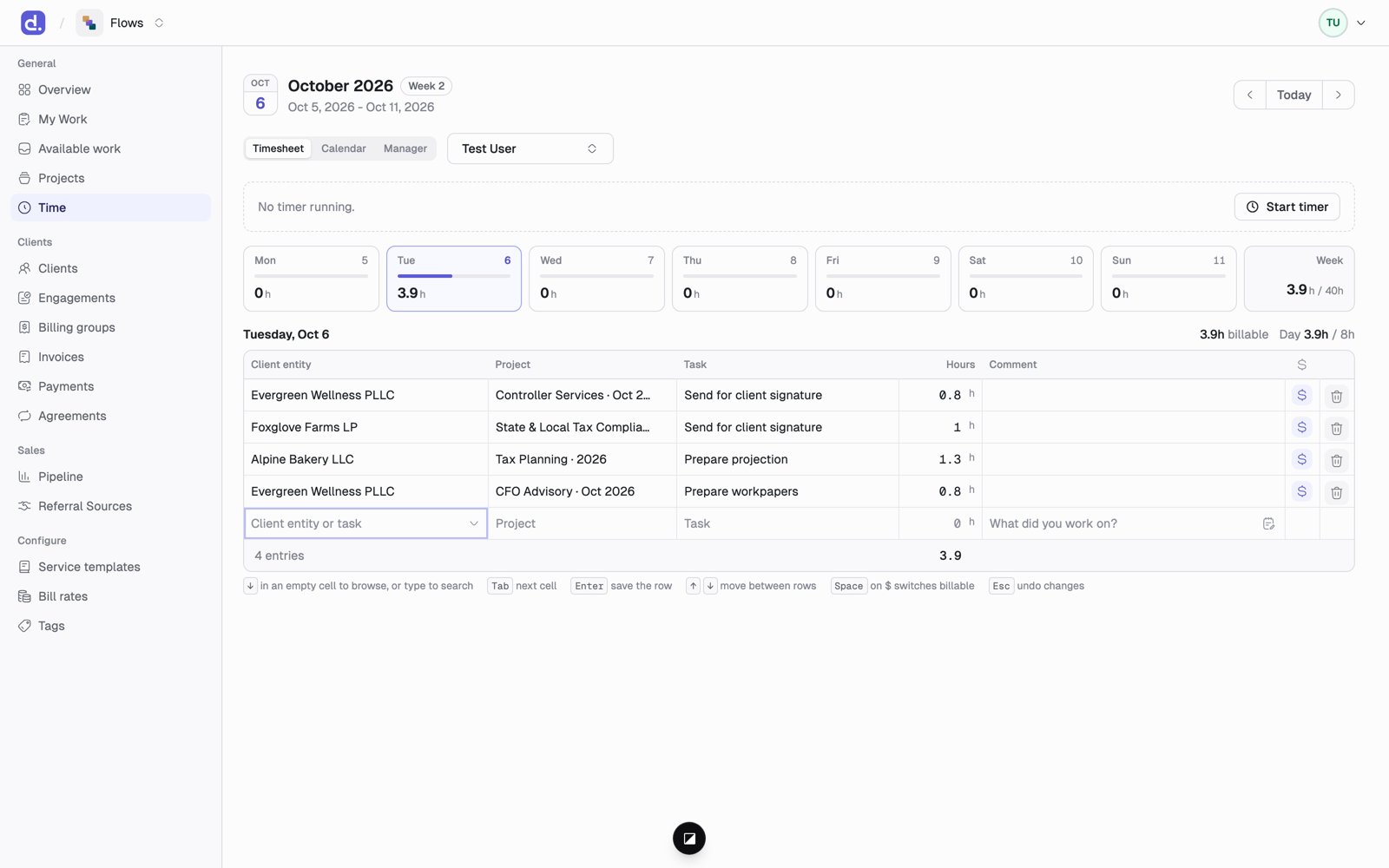The width and height of the screenshot is (1389, 868).
Task: Select the Wed 7 day card
Action: point(596,279)
